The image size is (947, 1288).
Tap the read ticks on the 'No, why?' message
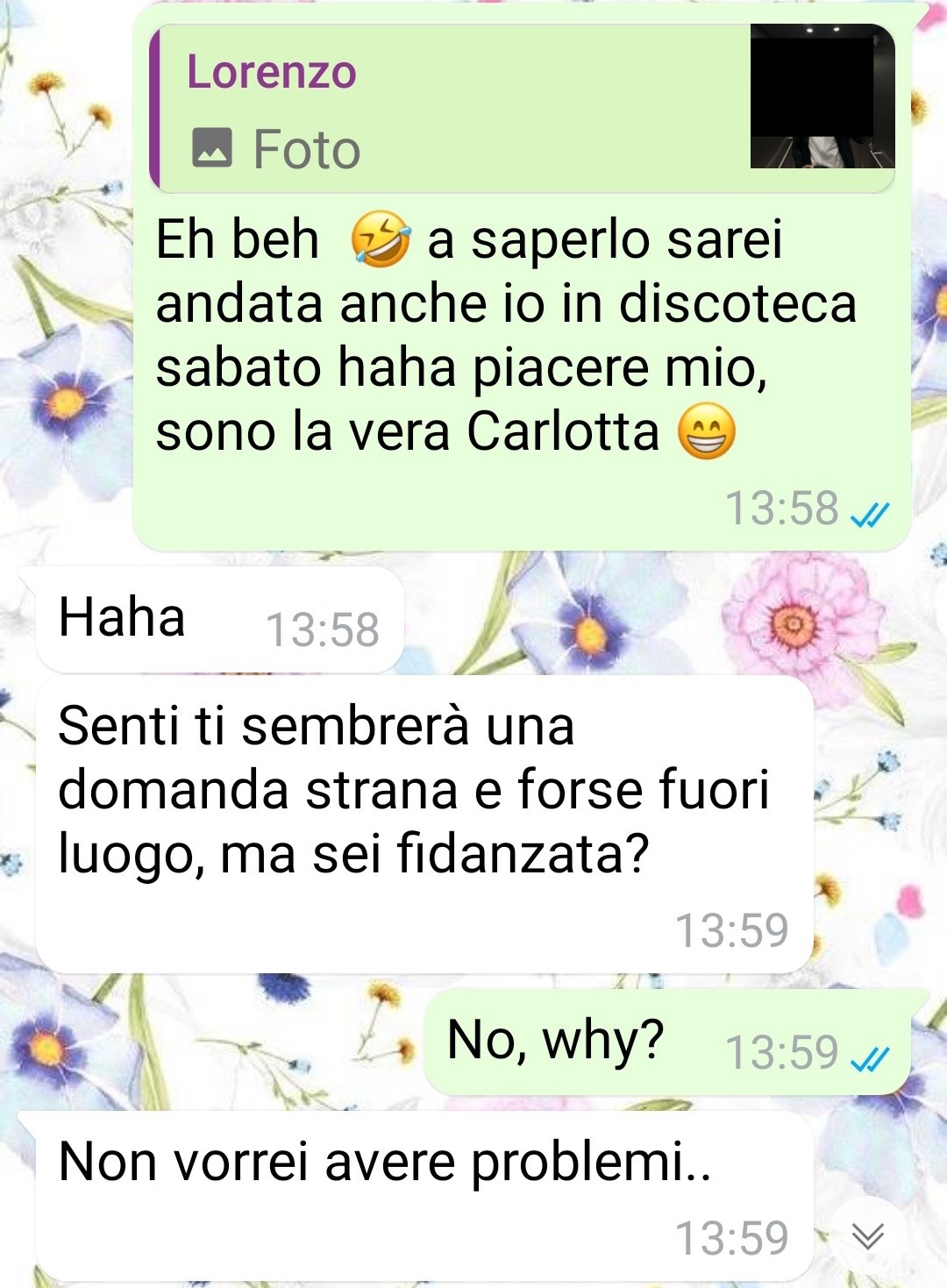tap(871, 1058)
